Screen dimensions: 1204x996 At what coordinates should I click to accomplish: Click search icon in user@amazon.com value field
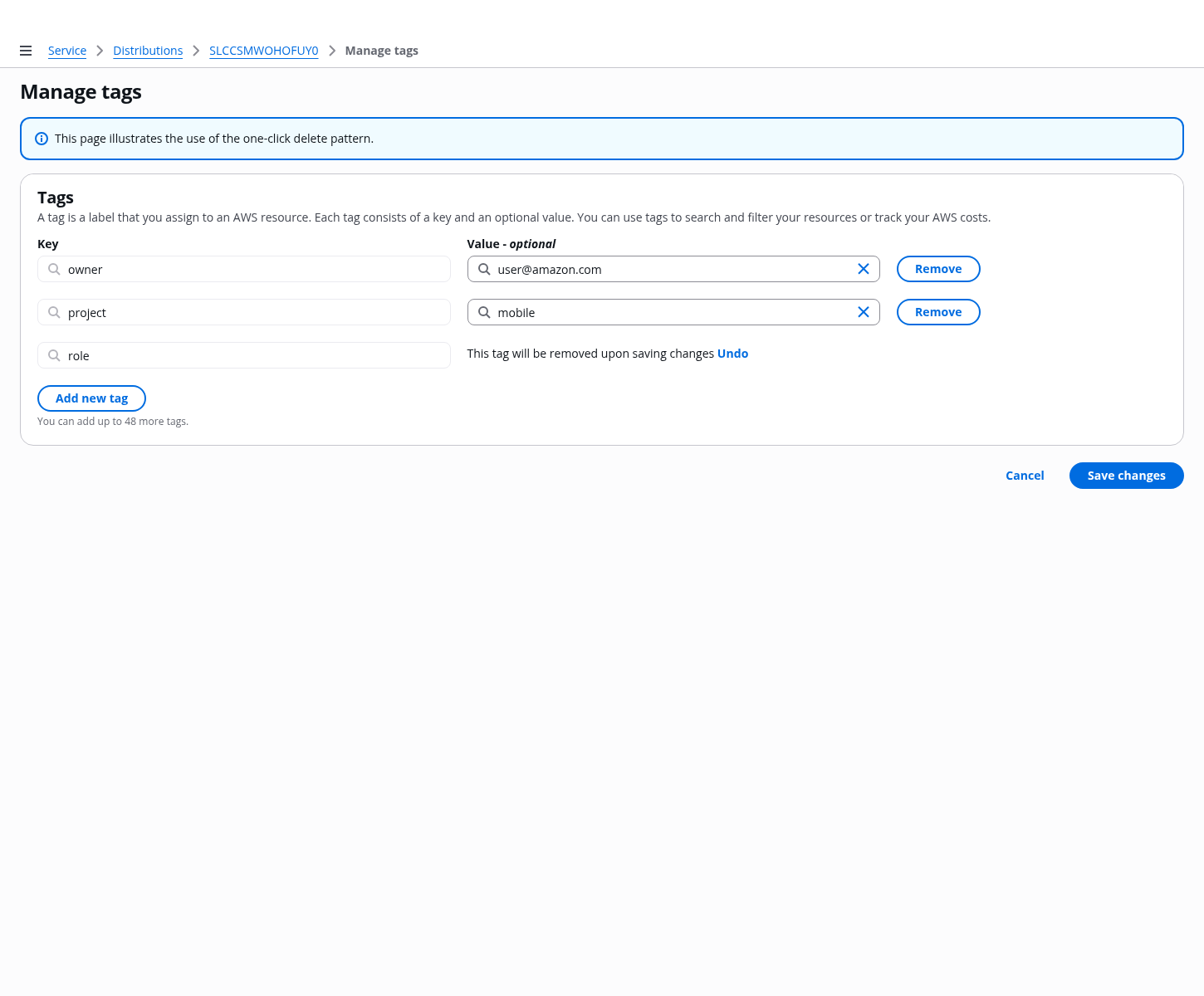coord(484,269)
